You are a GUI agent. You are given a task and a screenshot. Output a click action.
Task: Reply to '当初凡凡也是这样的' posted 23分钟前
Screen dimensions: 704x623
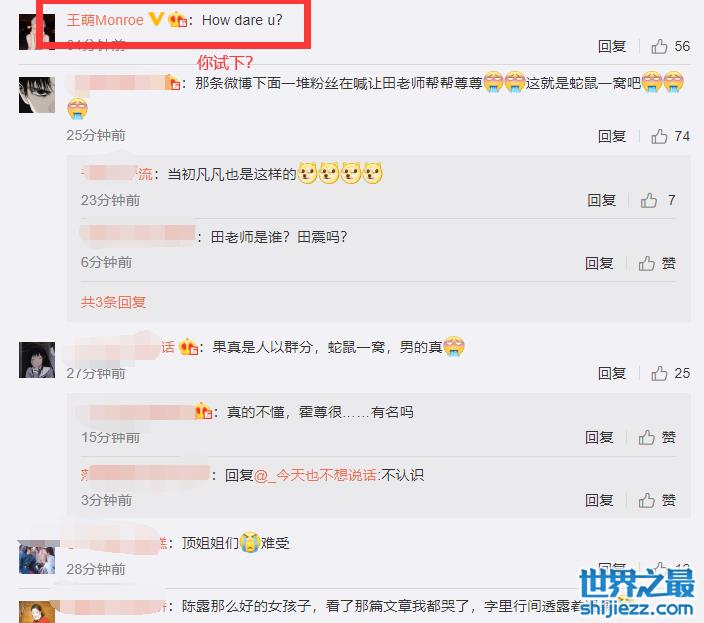click(x=602, y=200)
